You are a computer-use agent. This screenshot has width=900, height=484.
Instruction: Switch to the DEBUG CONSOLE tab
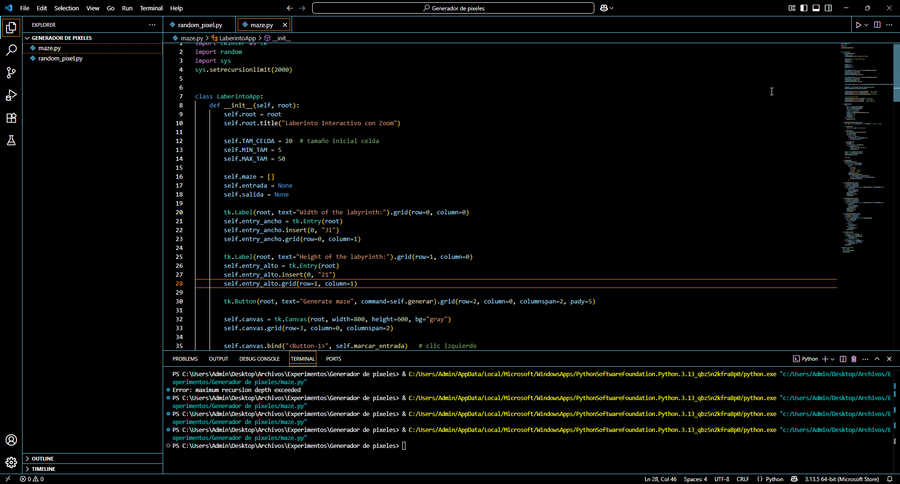[259, 359]
